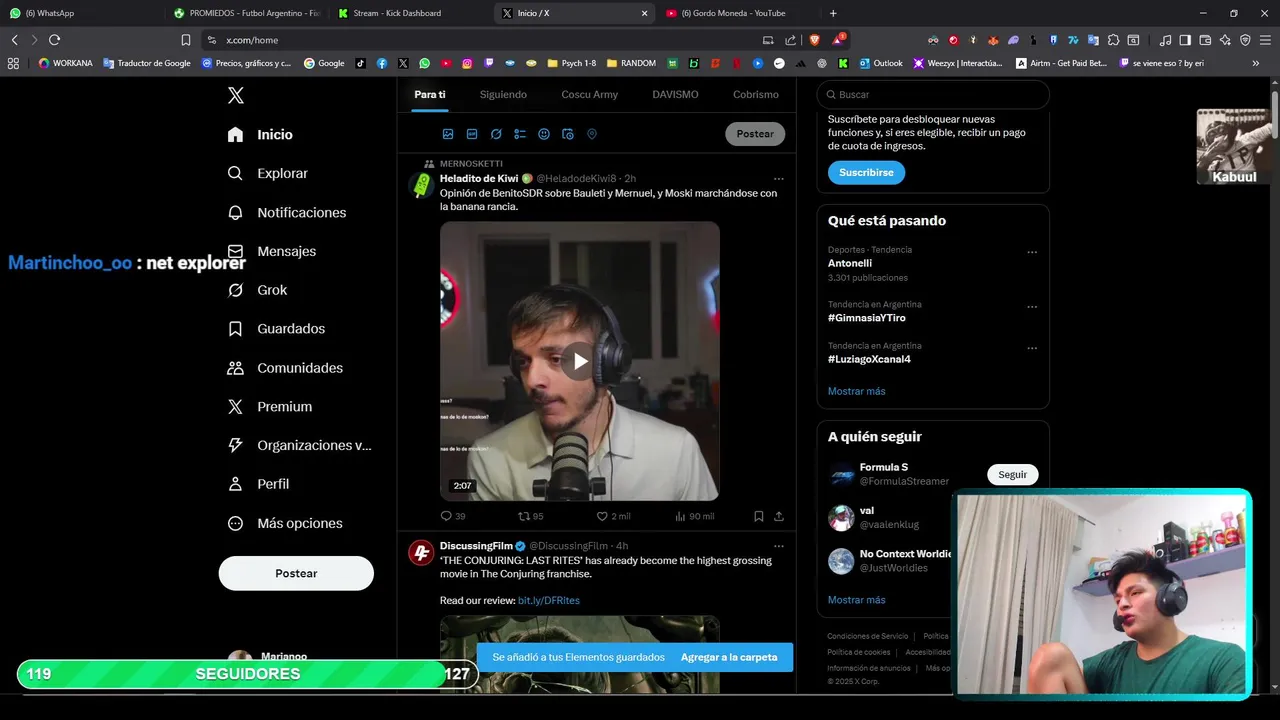Open val @vaalenklug profile suggestion

pos(889,517)
